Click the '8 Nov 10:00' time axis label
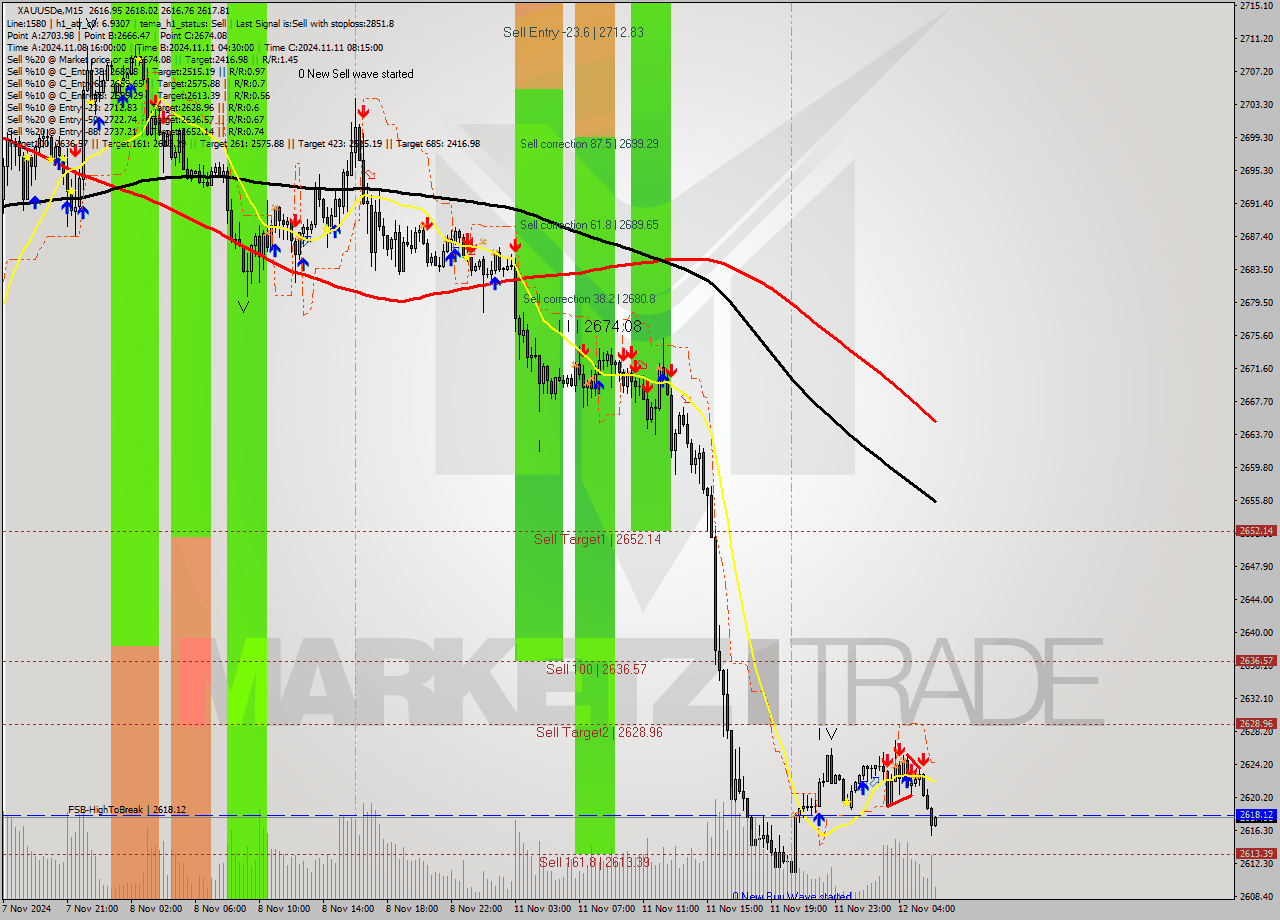Screen dimensions: 1280x920 click(x=284, y=909)
